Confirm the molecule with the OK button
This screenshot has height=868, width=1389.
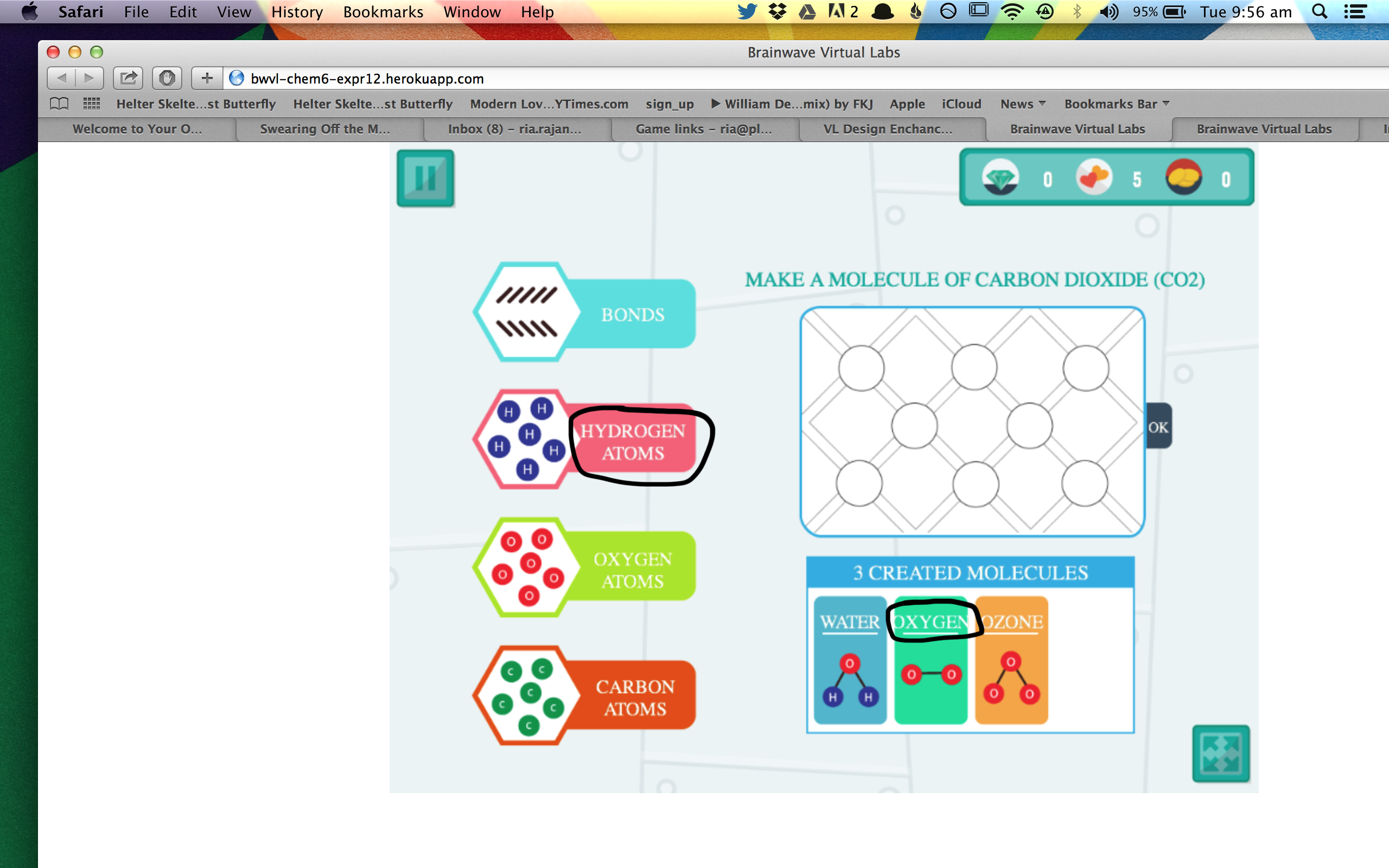1158,426
